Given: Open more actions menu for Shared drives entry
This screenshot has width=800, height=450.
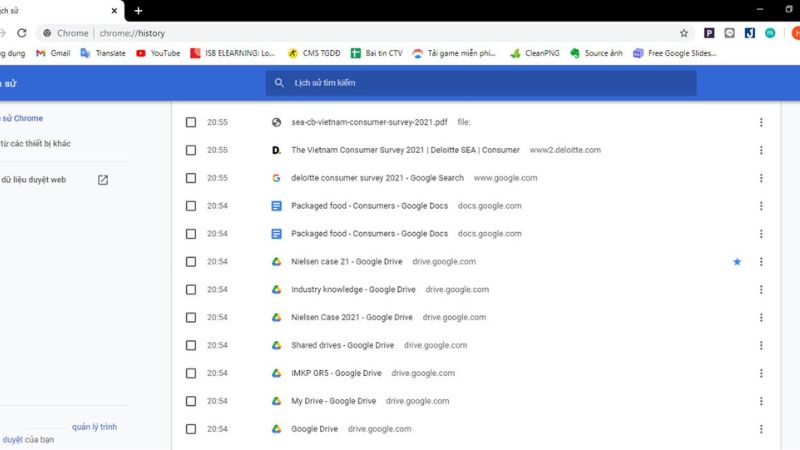Looking at the screenshot, I should [761, 345].
